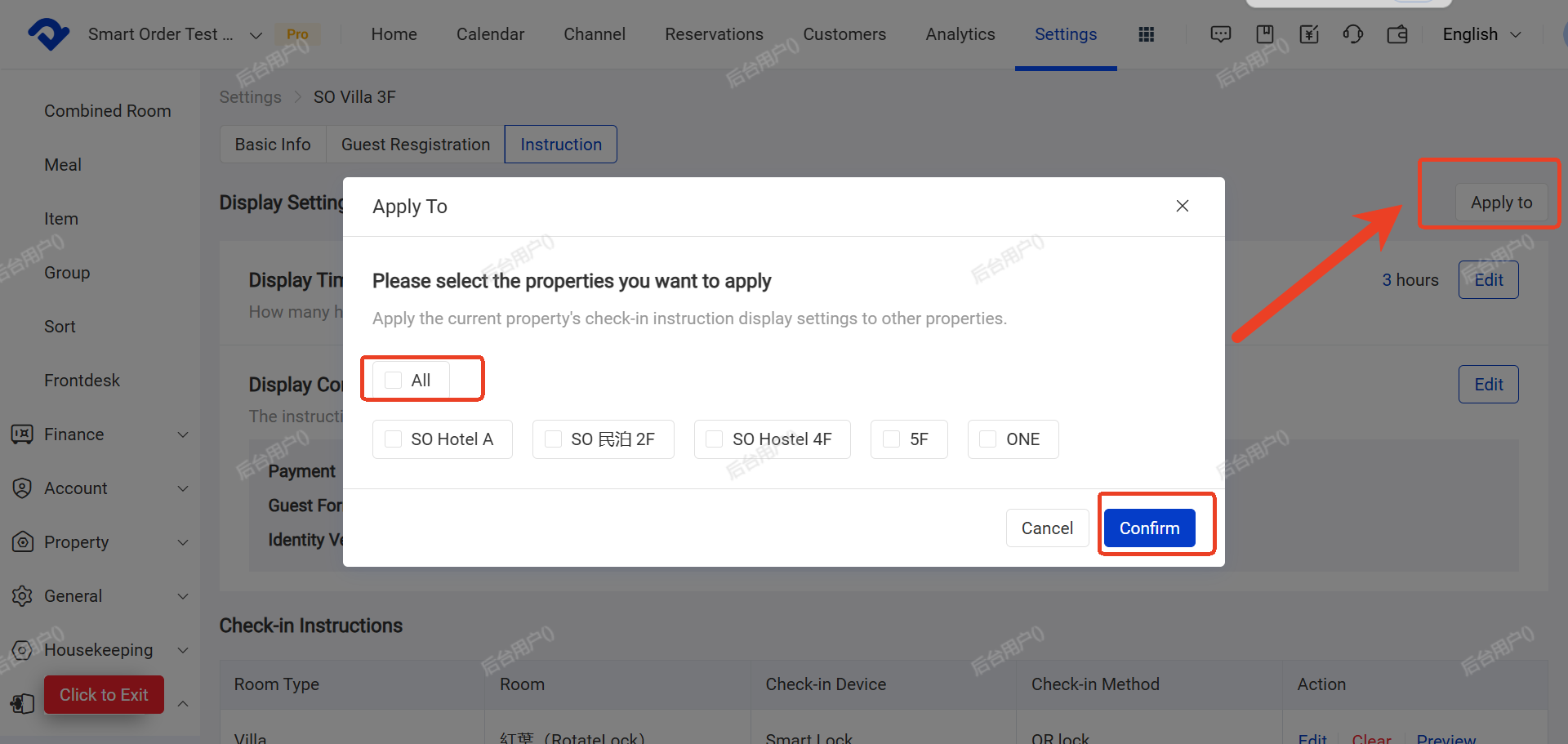This screenshot has height=744, width=1568.
Task: Edit the Display Time 3 hours setting
Action: pos(1488,280)
